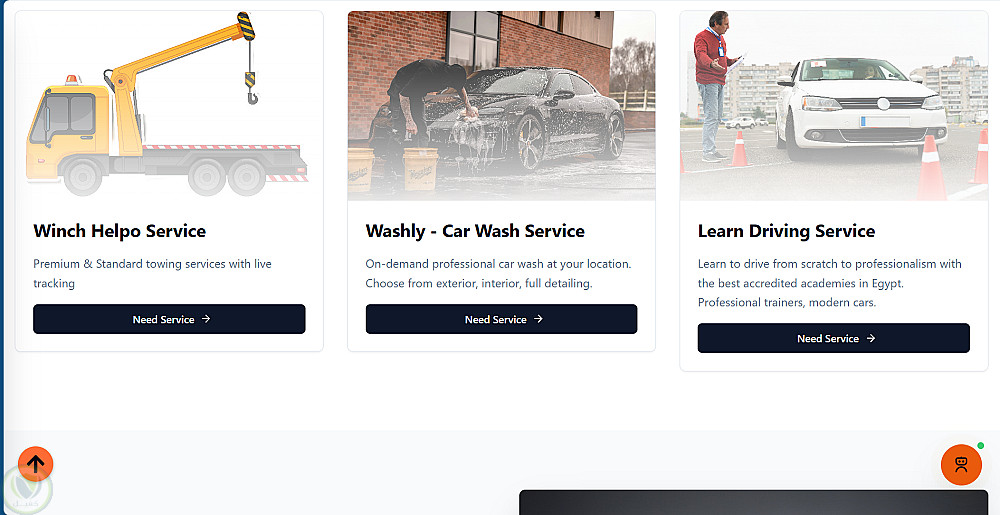Open the orange chatbot assistant icon
Viewport: 1000px width, 515px height.
pyautogui.click(x=961, y=464)
